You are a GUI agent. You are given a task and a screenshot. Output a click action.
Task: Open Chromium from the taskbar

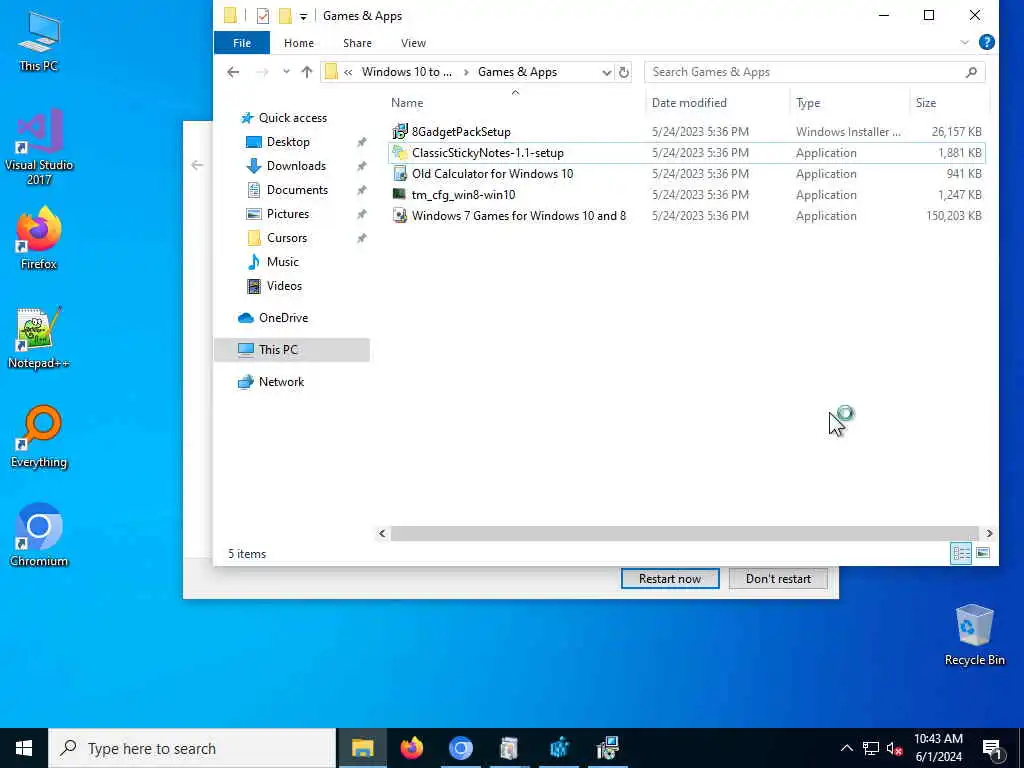click(x=460, y=748)
